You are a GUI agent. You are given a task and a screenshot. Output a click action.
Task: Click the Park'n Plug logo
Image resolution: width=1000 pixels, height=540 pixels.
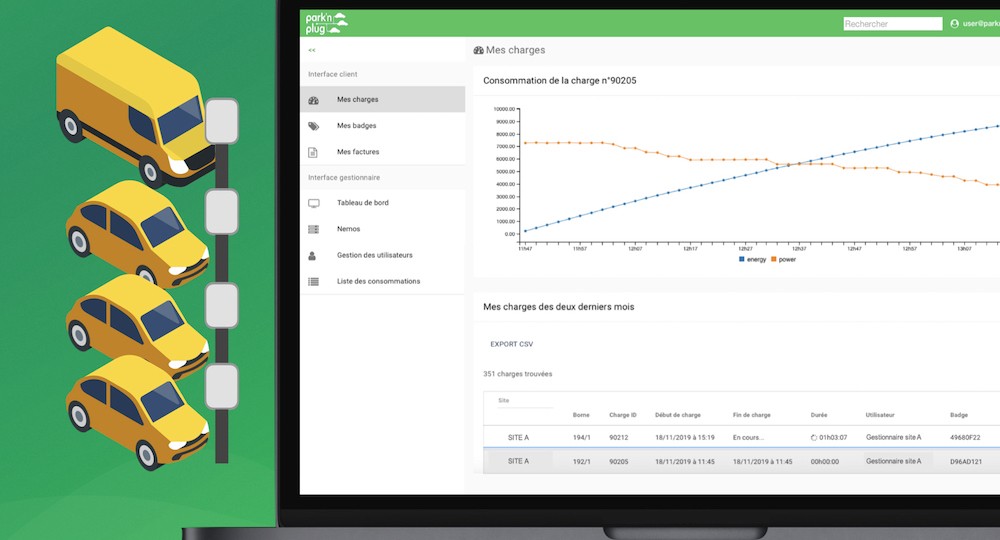pos(326,23)
